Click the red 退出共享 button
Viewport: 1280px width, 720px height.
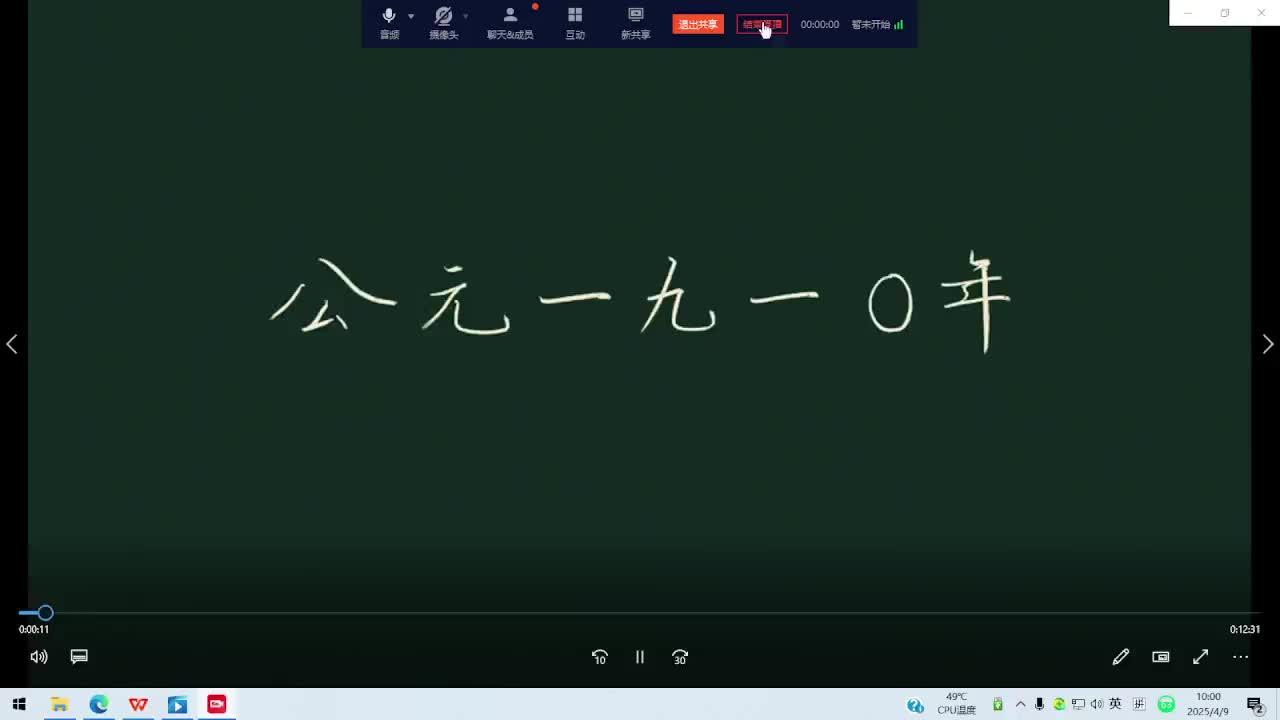click(x=698, y=24)
